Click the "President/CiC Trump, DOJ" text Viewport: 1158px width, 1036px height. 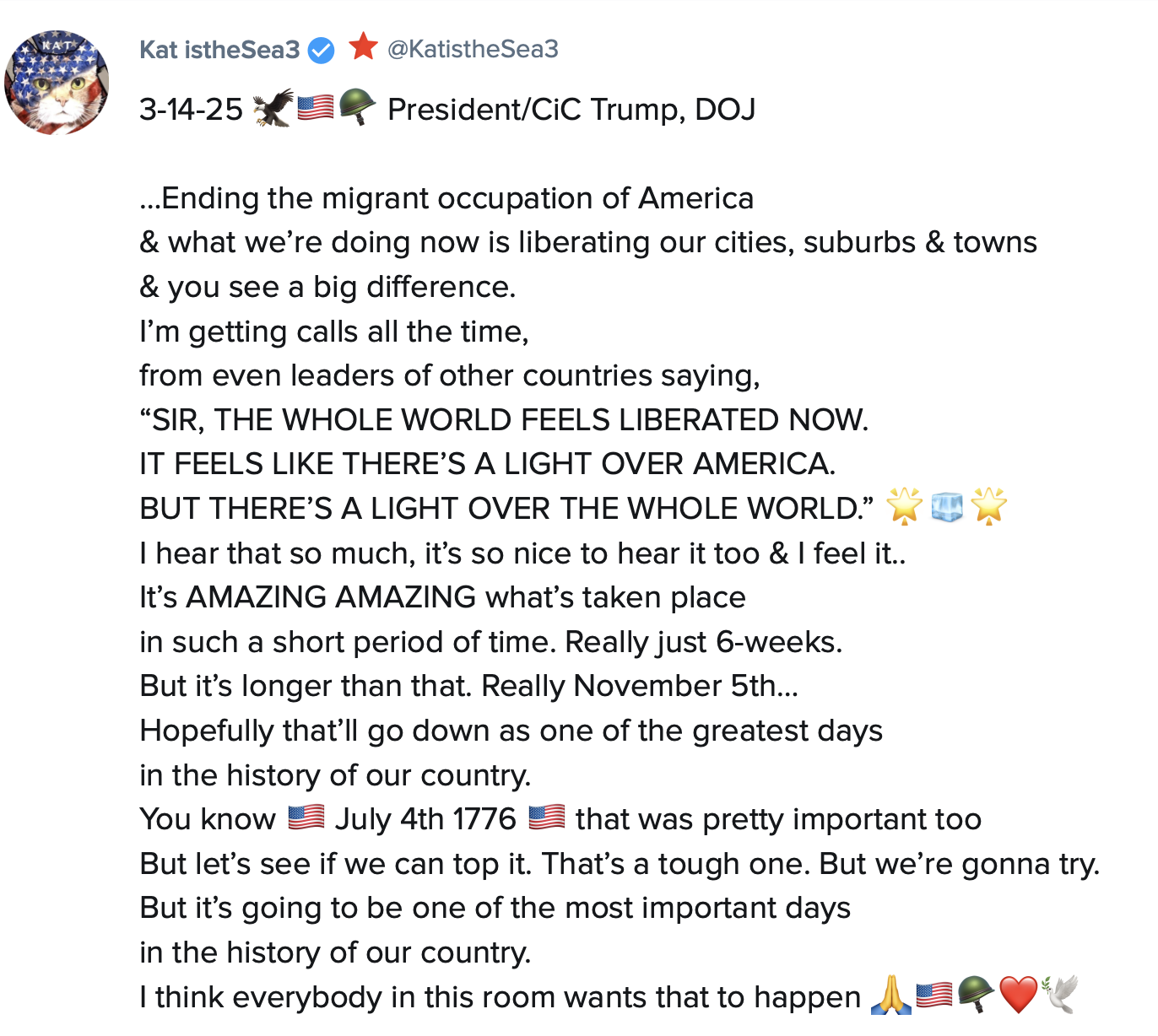(571, 110)
